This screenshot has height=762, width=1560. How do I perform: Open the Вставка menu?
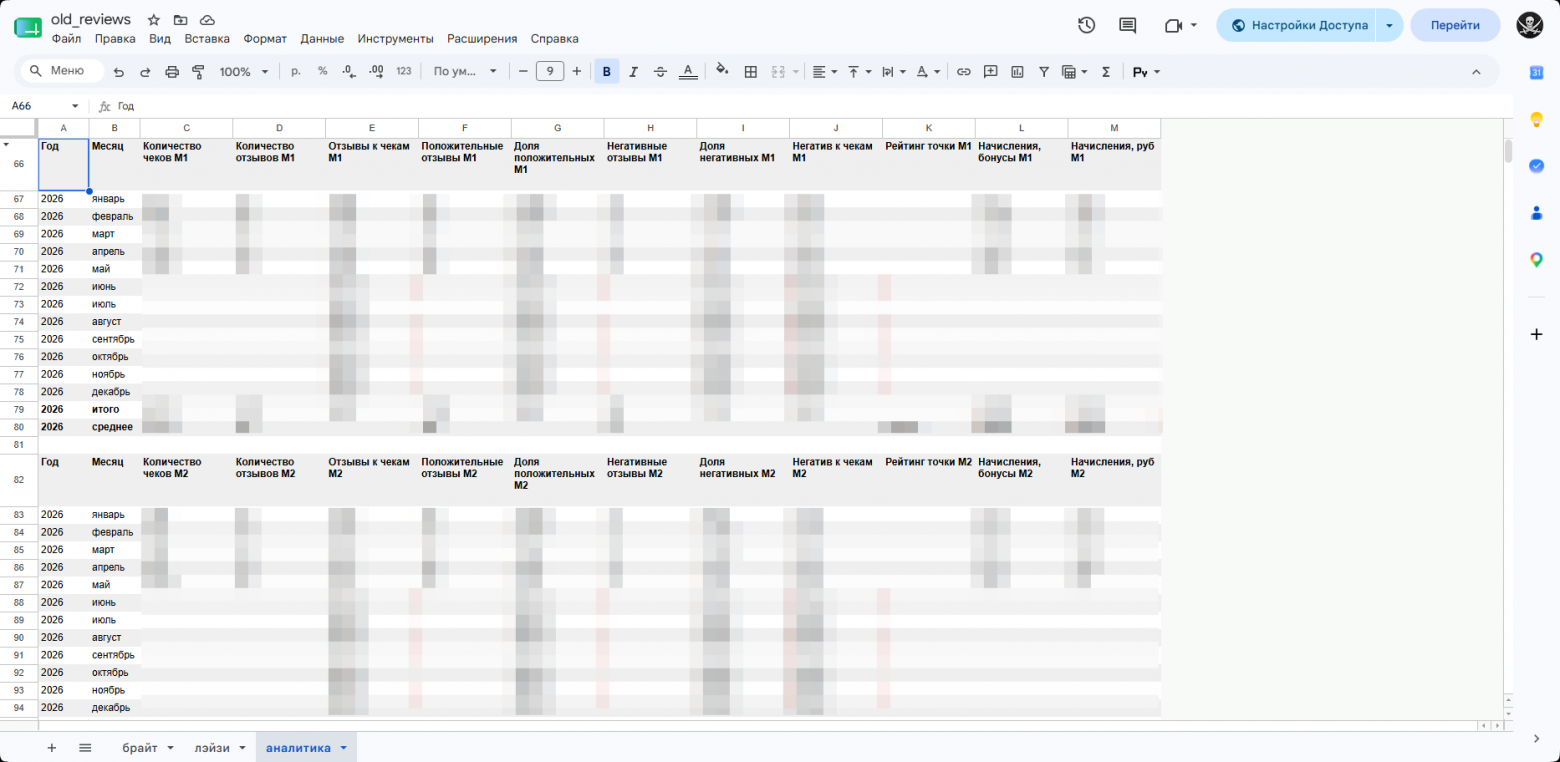207,39
